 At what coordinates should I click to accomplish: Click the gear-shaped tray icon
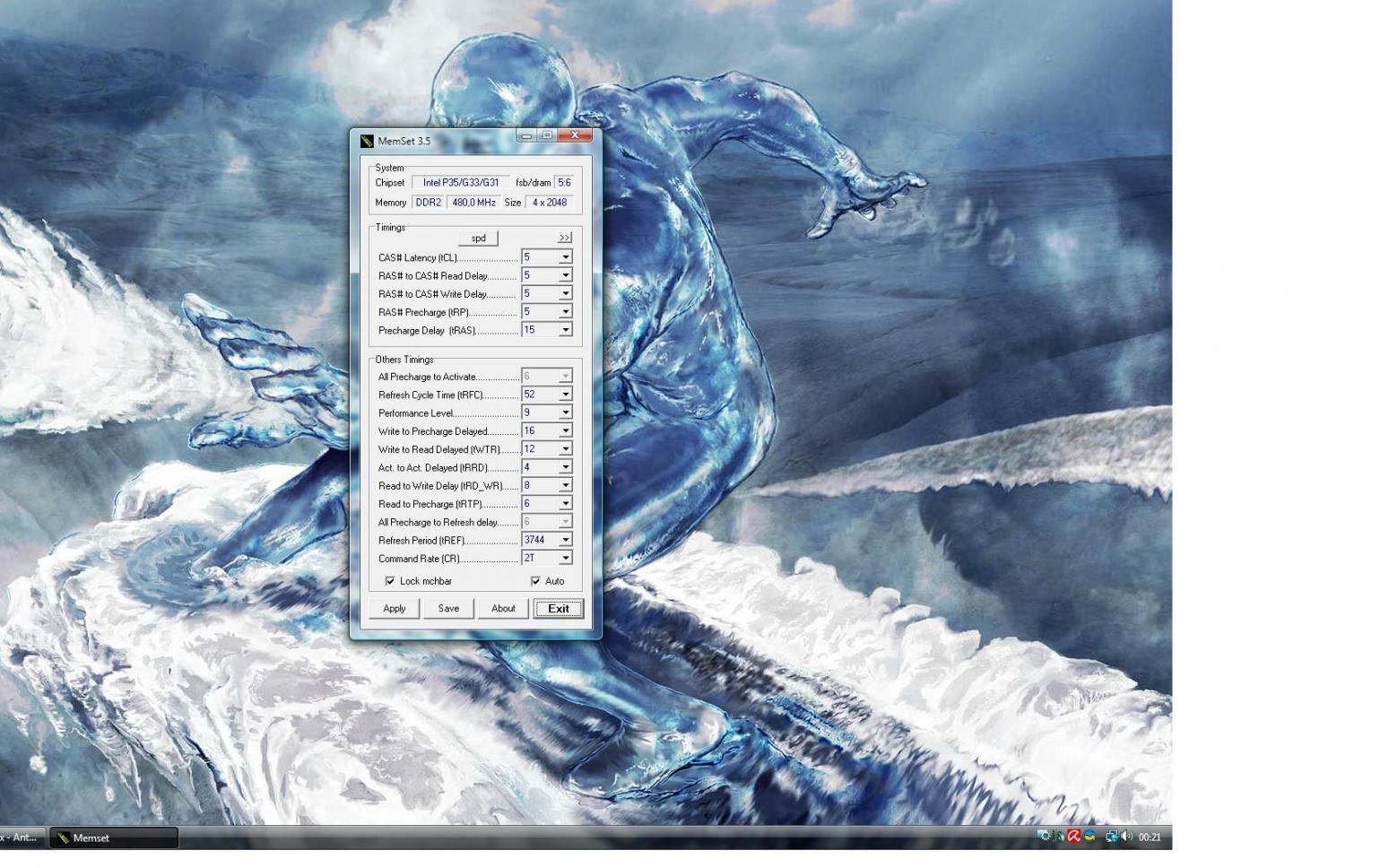(1044, 837)
